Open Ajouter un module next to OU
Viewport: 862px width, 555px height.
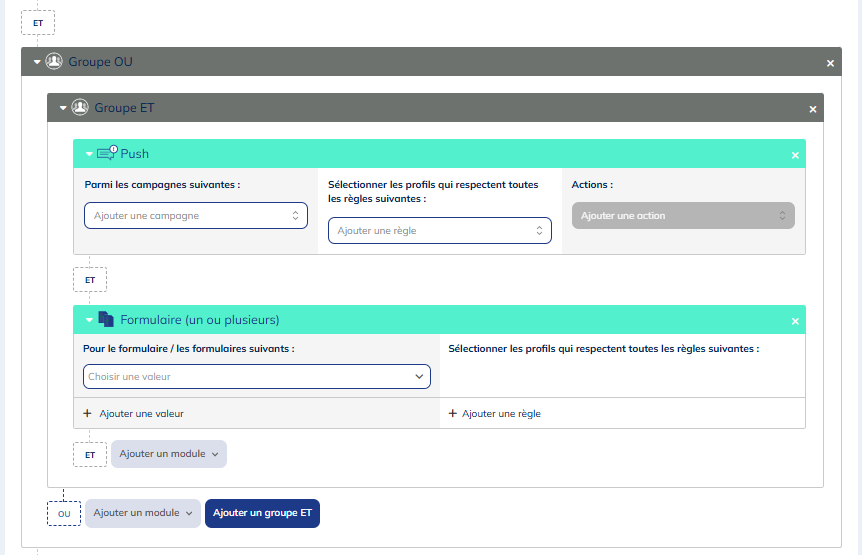coord(143,513)
